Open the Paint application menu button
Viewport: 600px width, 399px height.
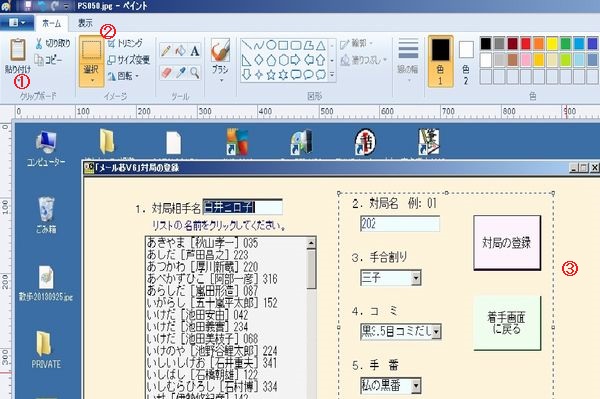[16, 23]
